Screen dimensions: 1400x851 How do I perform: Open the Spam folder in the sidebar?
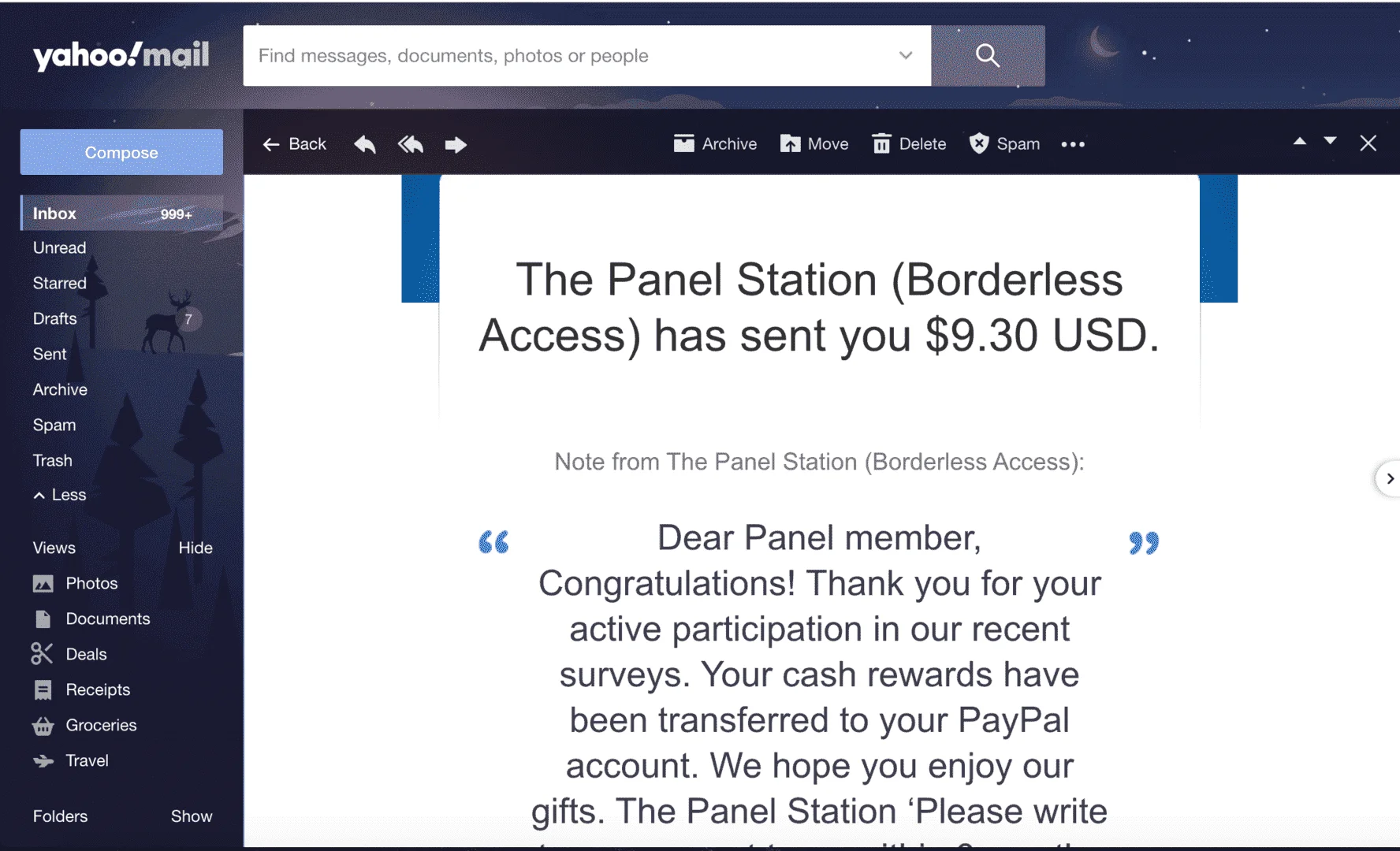point(54,425)
